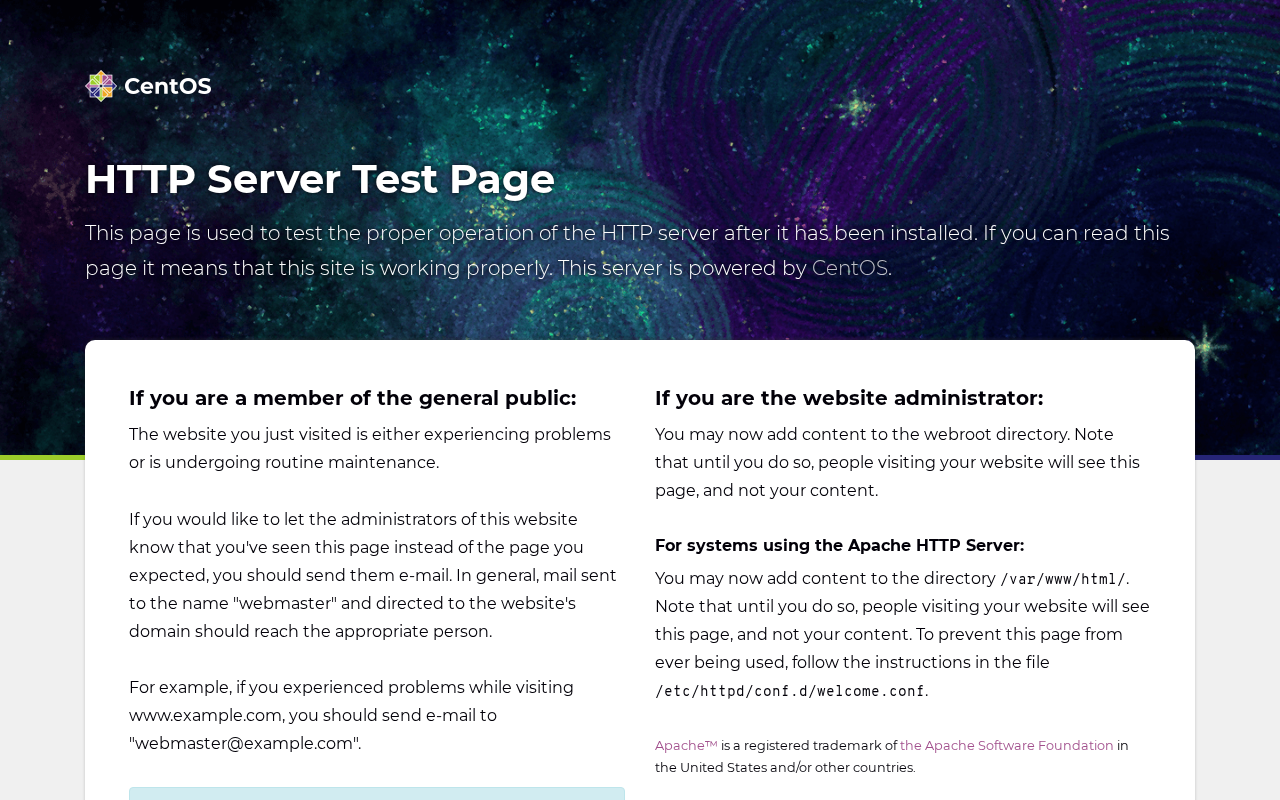Click the CentOS wordmark text in header

(168, 86)
